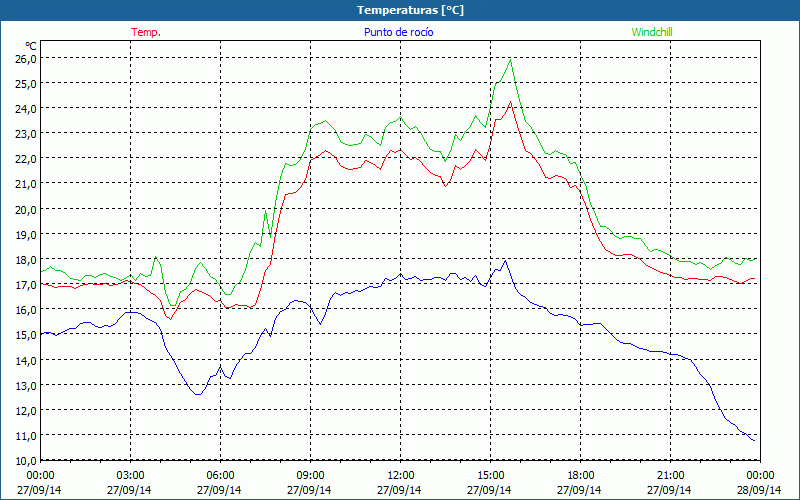Click the 18:00 time axis label
800x500 pixels.
tap(581, 474)
